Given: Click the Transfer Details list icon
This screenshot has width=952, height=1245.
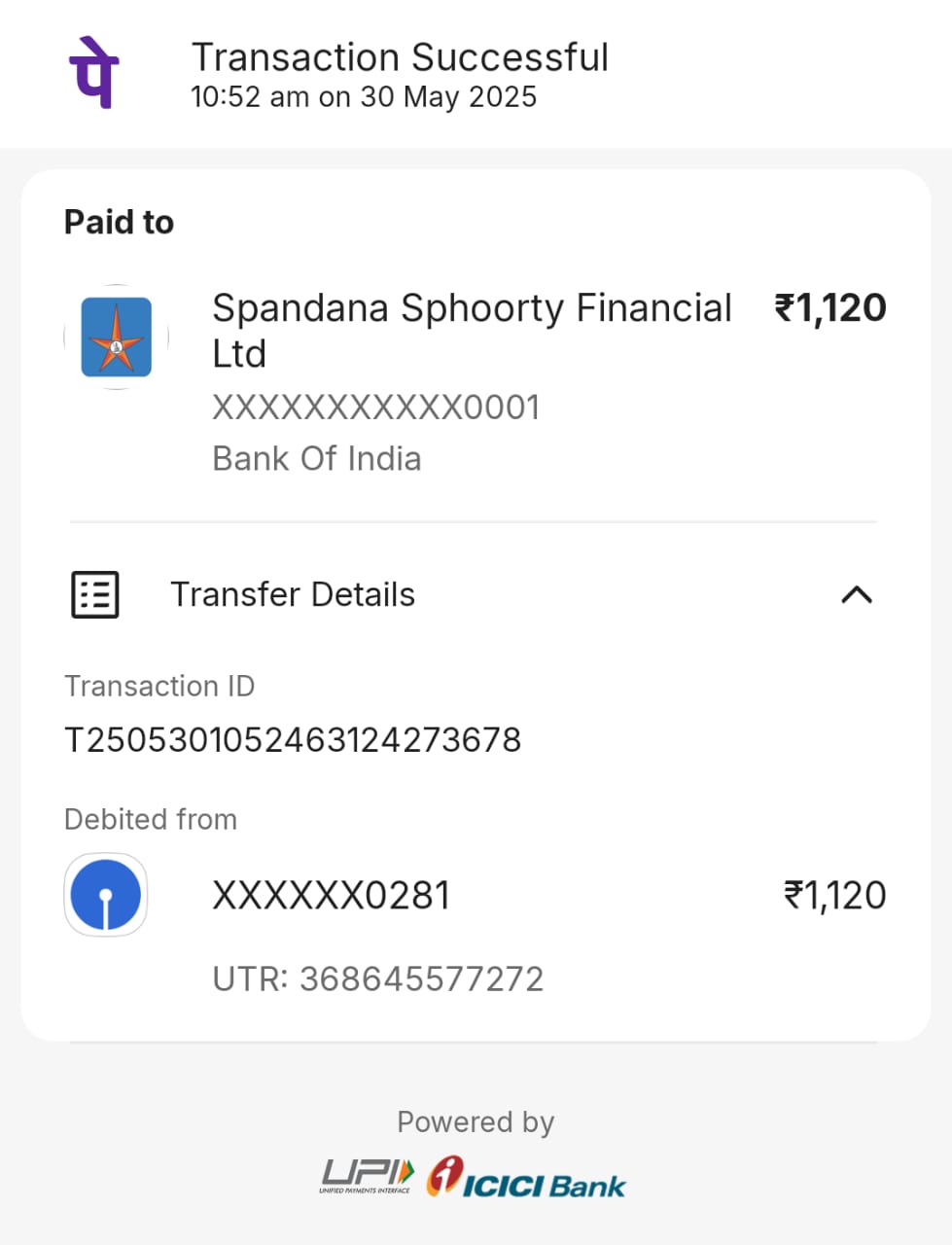Looking at the screenshot, I should pyautogui.click(x=95, y=594).
